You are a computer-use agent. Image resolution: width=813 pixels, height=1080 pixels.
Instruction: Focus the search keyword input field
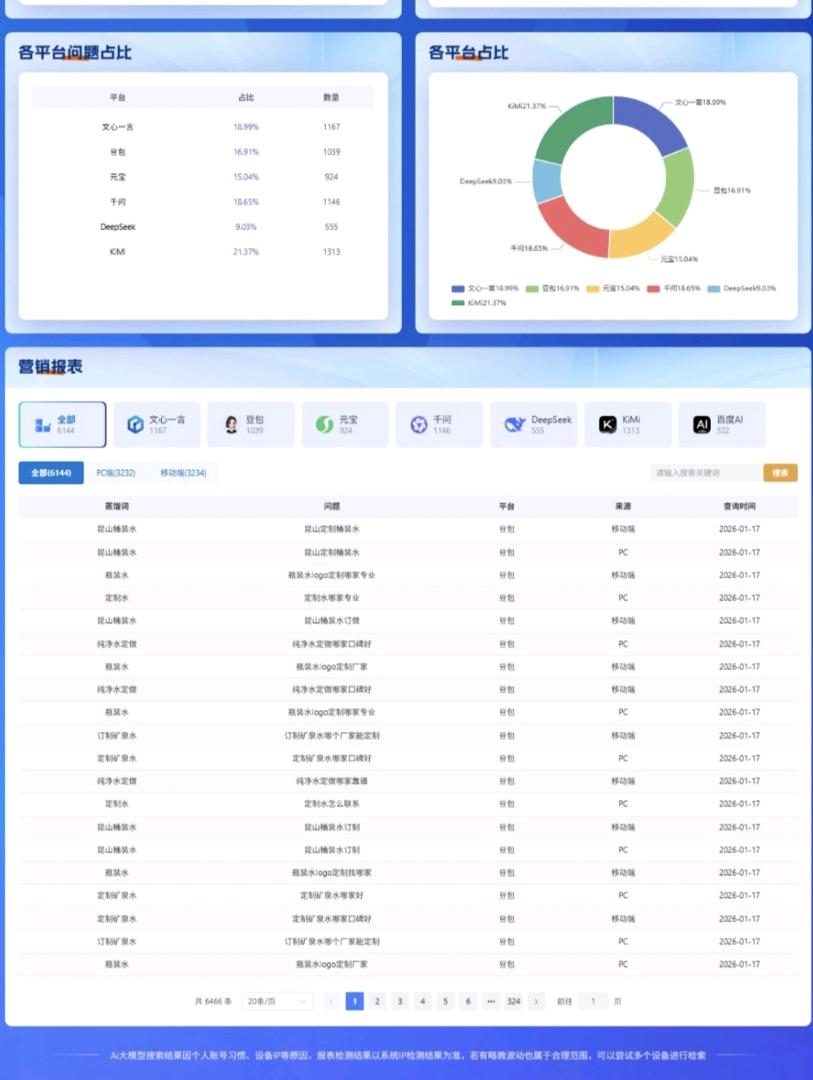704,473
